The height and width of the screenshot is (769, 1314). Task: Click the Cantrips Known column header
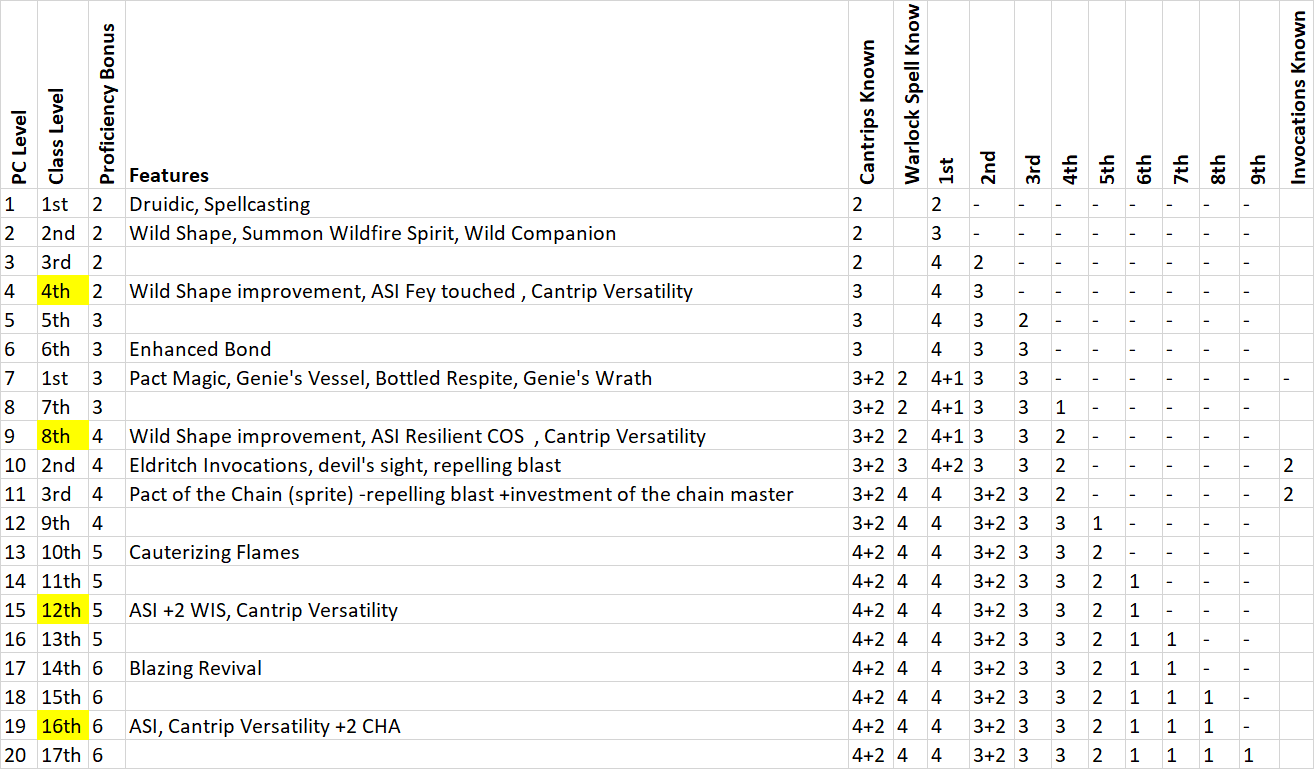868,112
